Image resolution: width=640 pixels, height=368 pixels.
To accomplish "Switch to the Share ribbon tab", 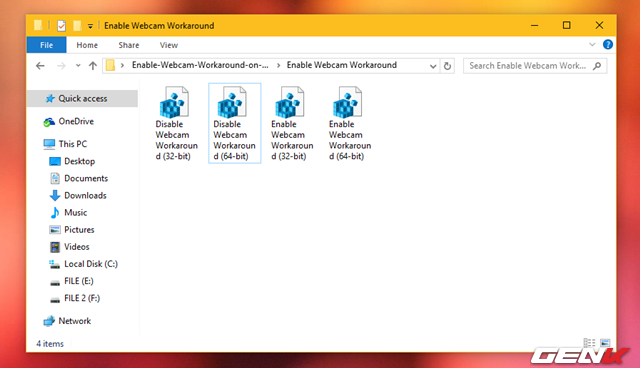I will pos(129,45).
